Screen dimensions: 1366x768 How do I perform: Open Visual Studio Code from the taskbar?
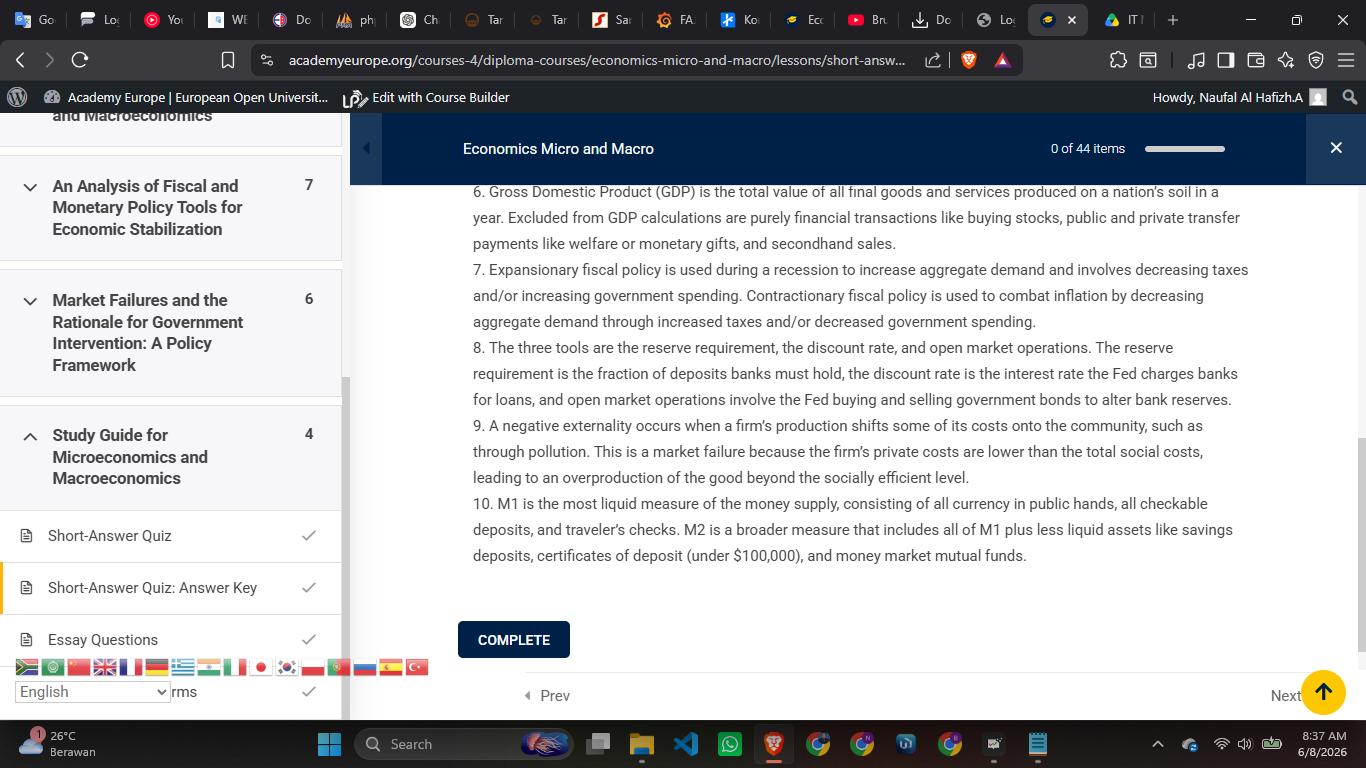pyautogui.click(x=686, y=744)
